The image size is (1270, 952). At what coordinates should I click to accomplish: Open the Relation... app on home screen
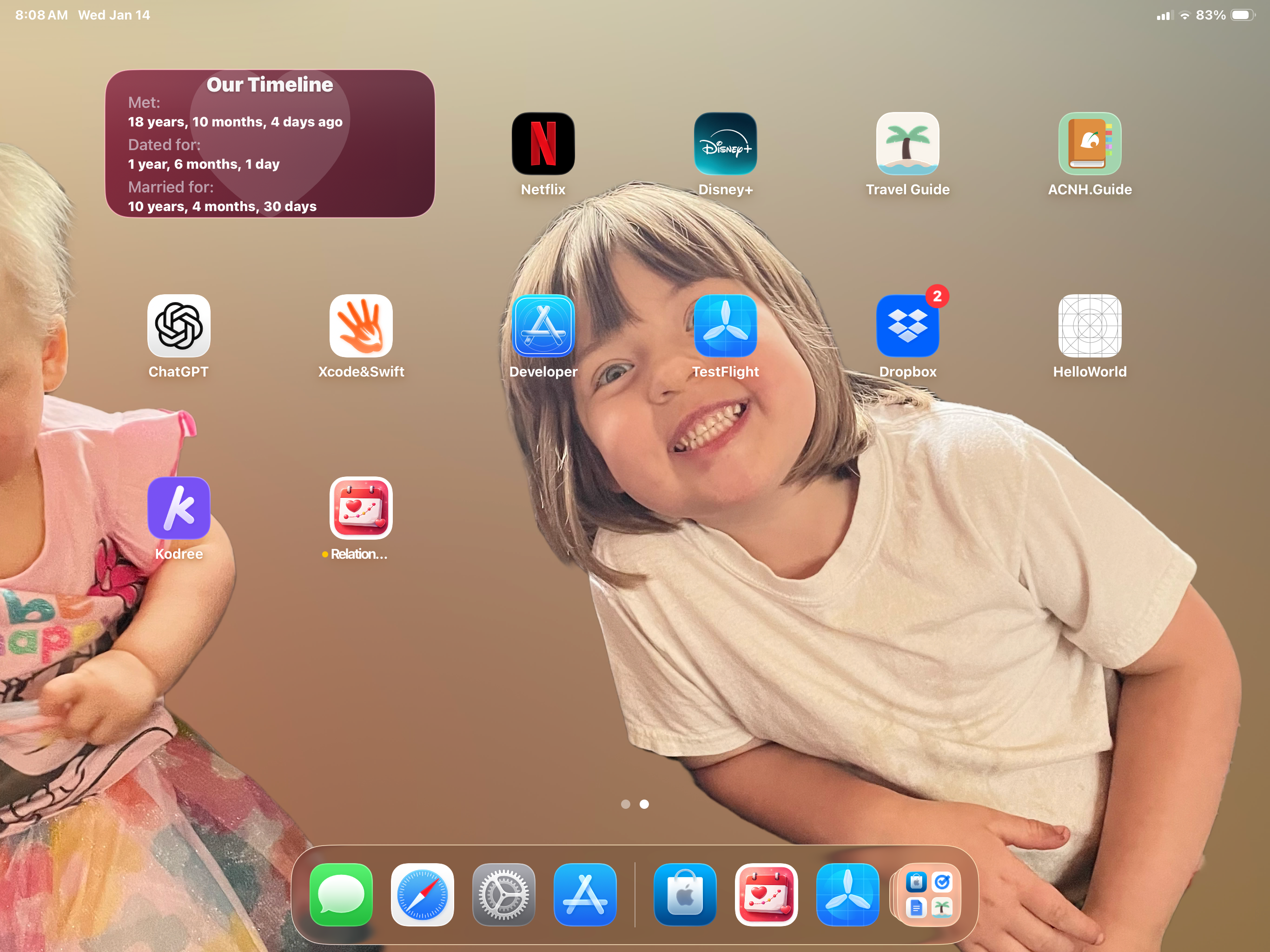pyautogui.click(x=361, y=508)
